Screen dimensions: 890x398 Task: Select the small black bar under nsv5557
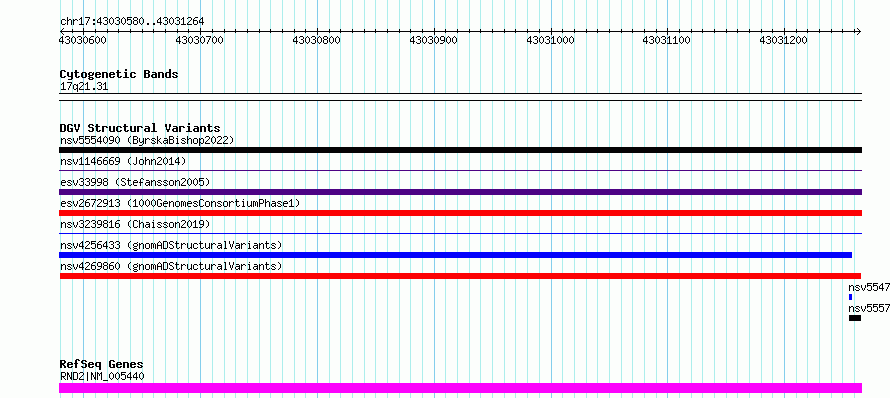(855, 318)
